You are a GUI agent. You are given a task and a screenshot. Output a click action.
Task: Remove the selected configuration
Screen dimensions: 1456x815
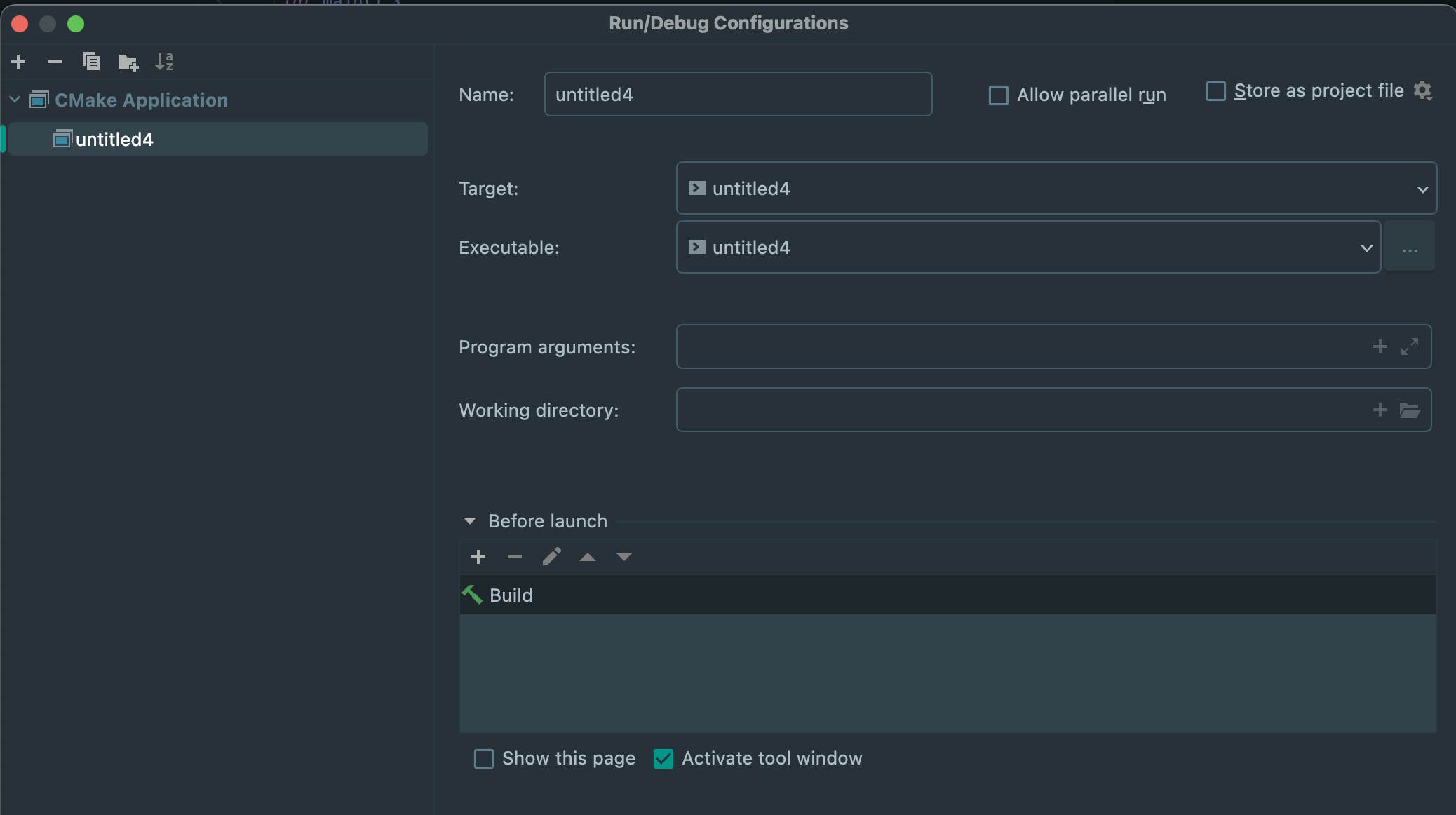55,62
